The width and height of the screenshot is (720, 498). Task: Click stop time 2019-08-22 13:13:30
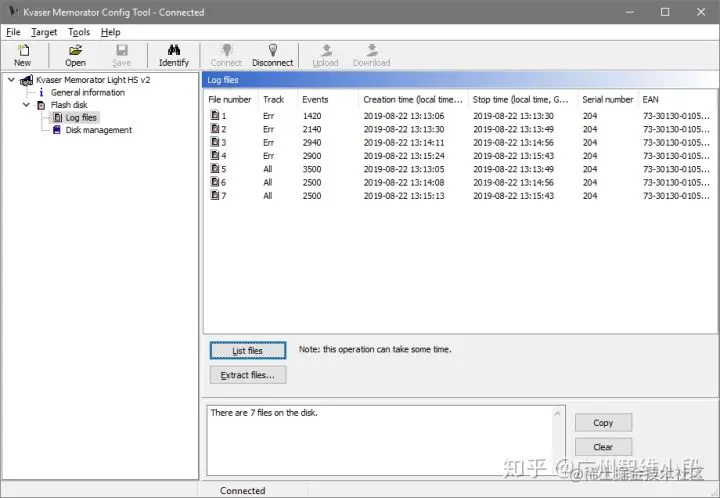[x=513, y=116]
